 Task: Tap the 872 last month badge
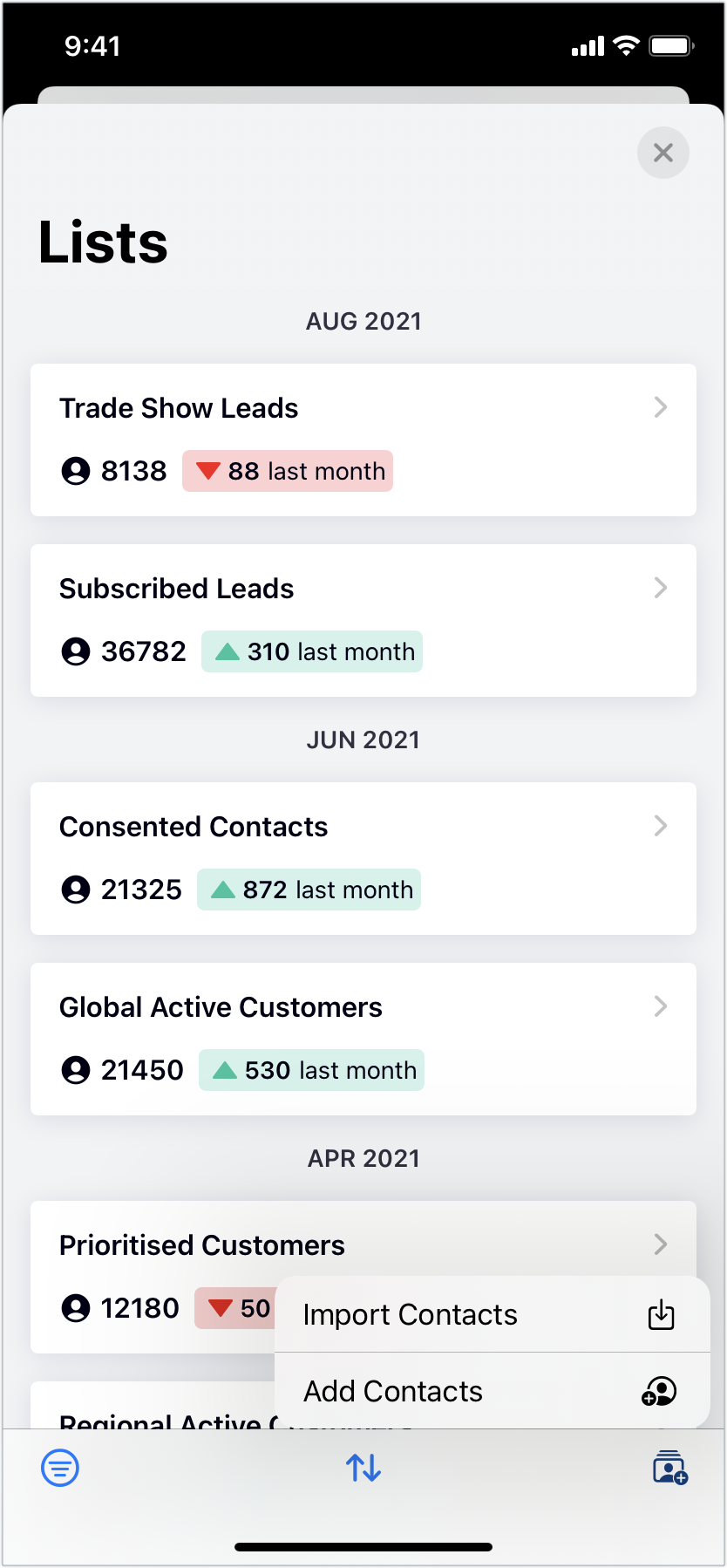coord(309,890)
